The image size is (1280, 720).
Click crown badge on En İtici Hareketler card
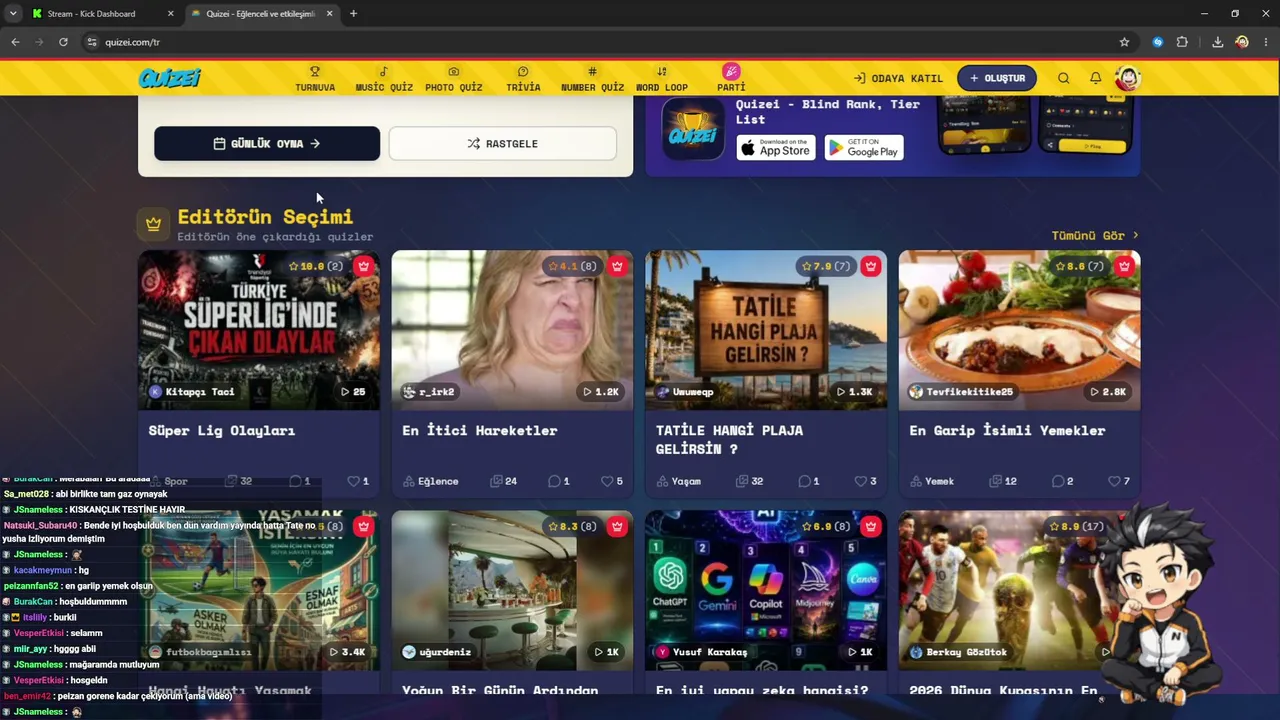pos(617,266)
